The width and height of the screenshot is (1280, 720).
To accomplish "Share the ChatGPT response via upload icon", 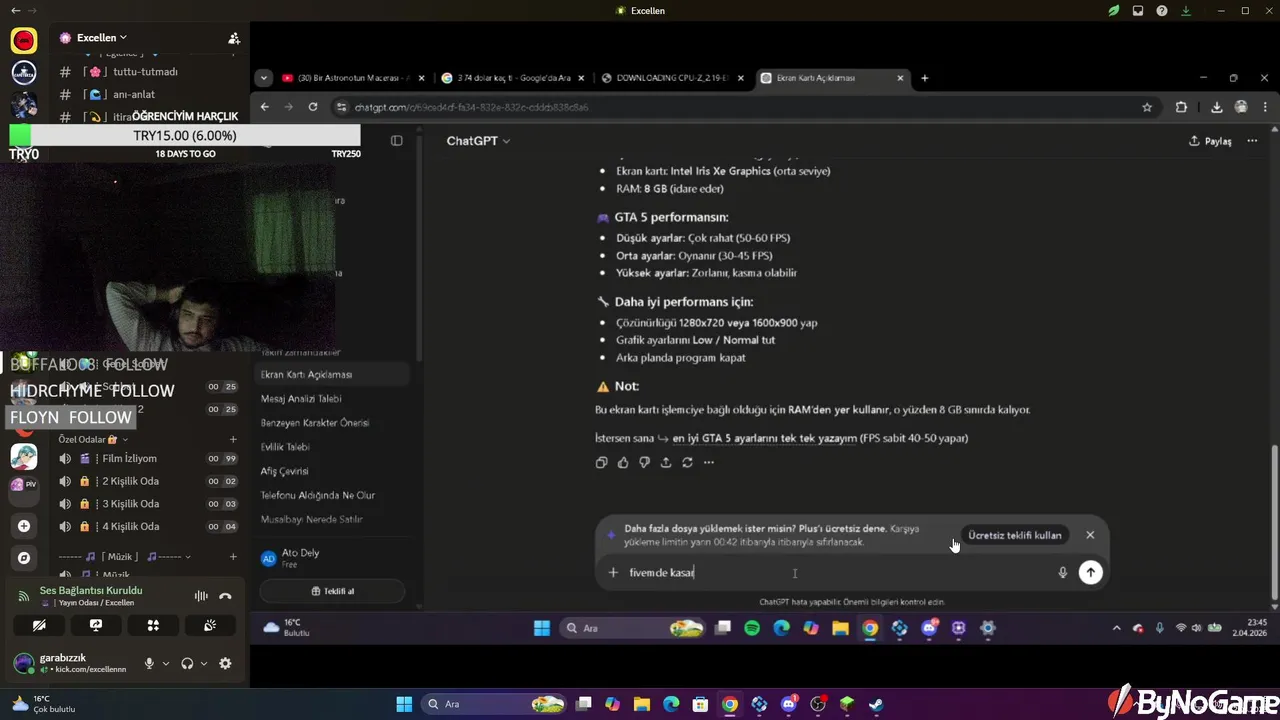I will click(x=666, y=462).
